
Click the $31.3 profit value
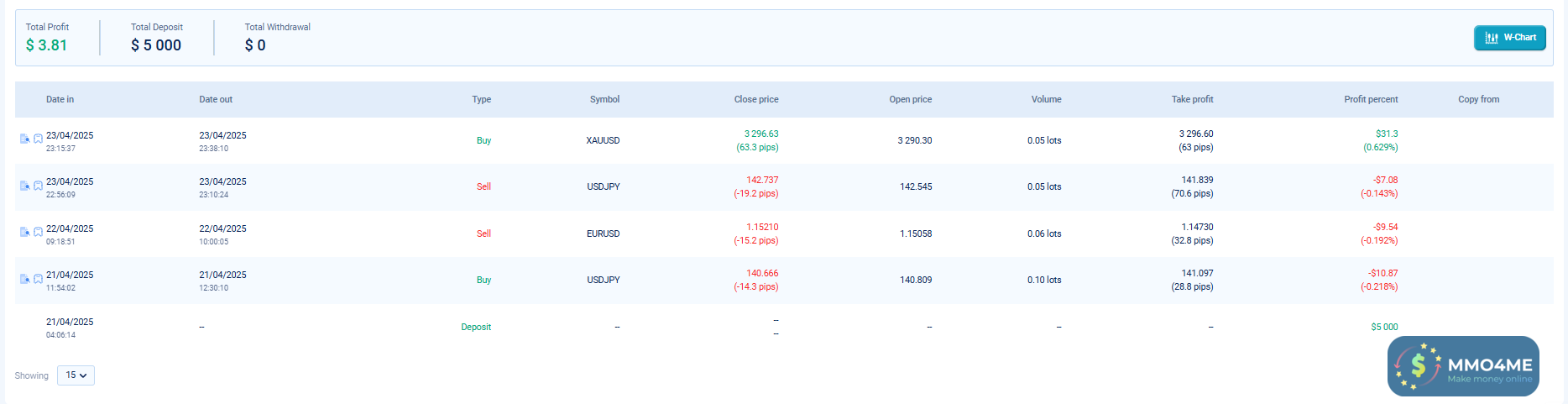click(1387, 134)
